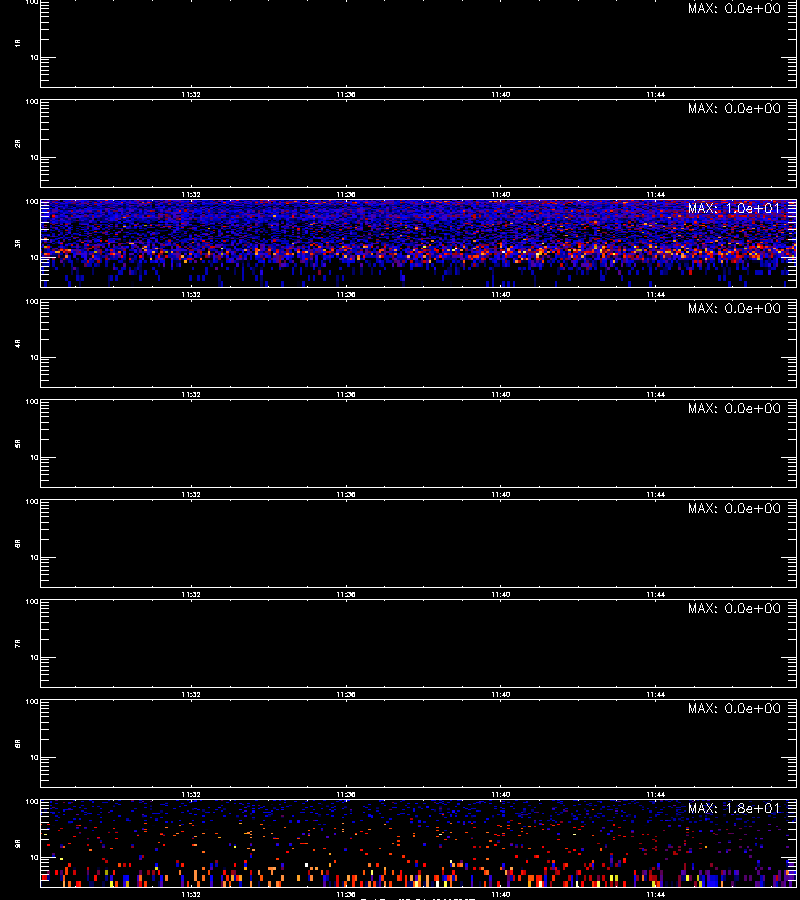Screen dimensions: 800x900
Task: Click the MAX: 1.0e+01 label in panel 3R
Action: [x=734, y=208]
